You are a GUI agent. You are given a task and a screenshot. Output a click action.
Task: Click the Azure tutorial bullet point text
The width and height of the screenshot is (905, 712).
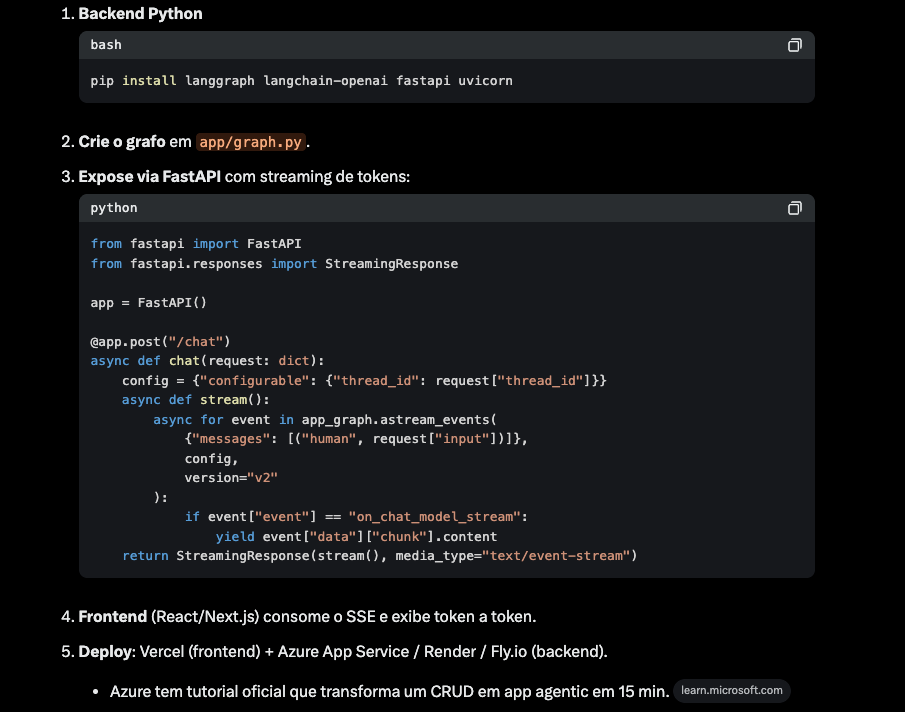coord(388,691)
